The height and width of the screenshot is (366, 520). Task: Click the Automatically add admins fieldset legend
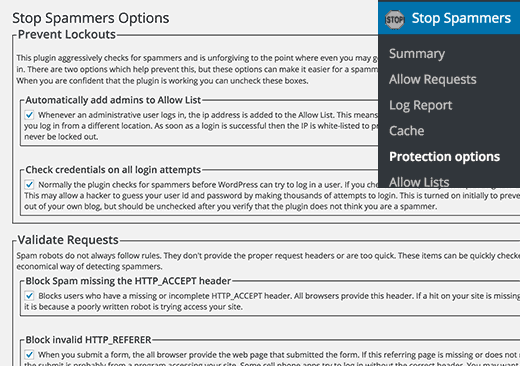coord(113,100)
